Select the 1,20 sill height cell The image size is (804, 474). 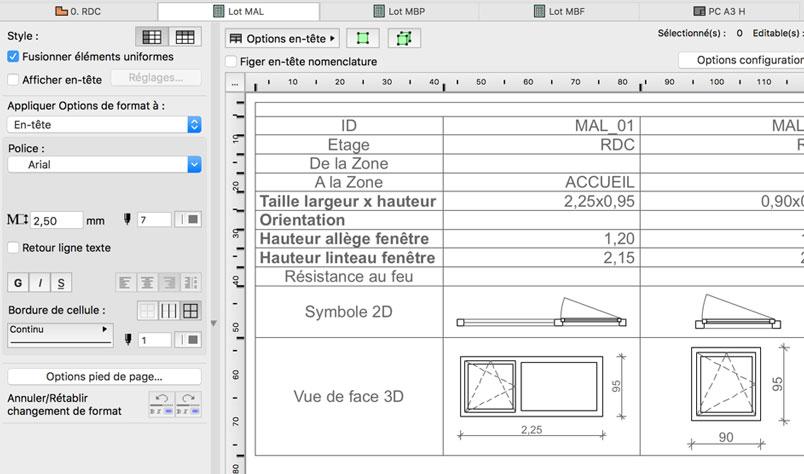tap(541, 239)
